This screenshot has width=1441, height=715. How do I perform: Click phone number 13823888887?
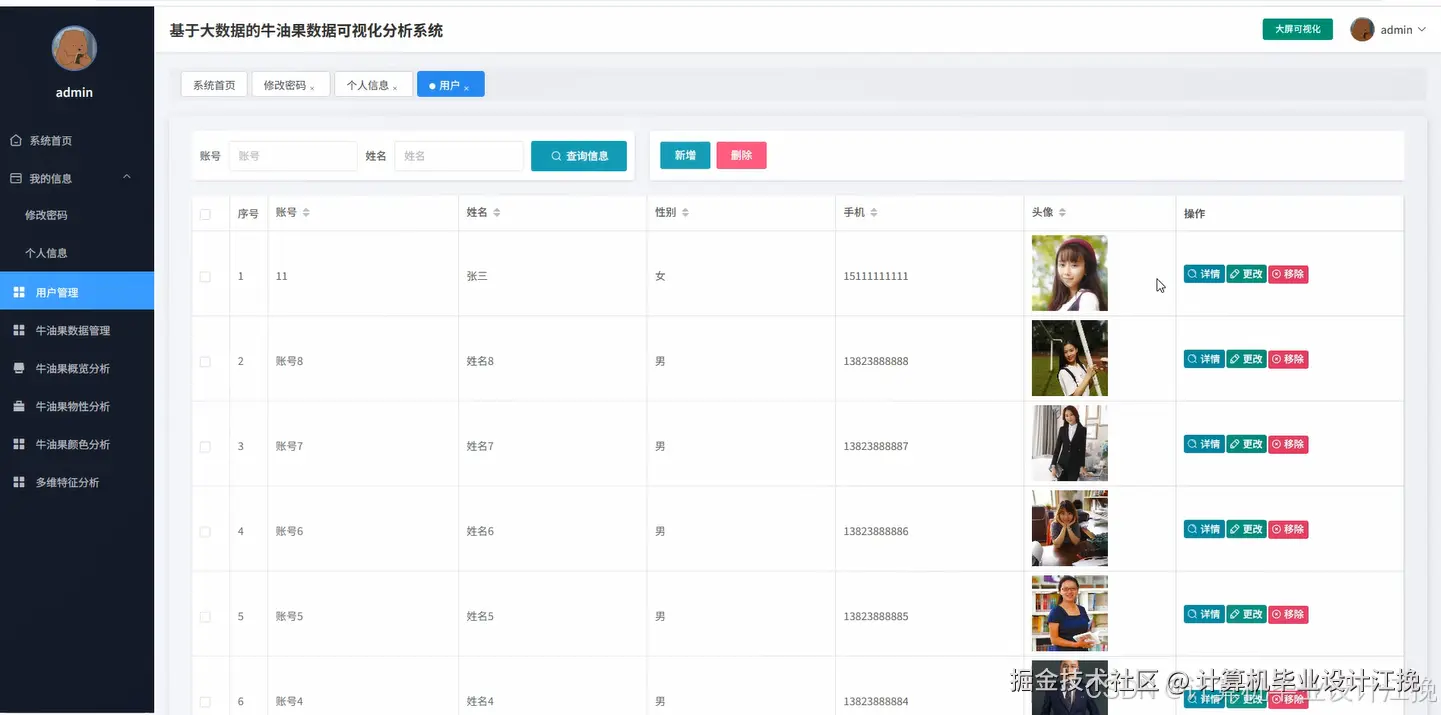click(x=876, y=446)
